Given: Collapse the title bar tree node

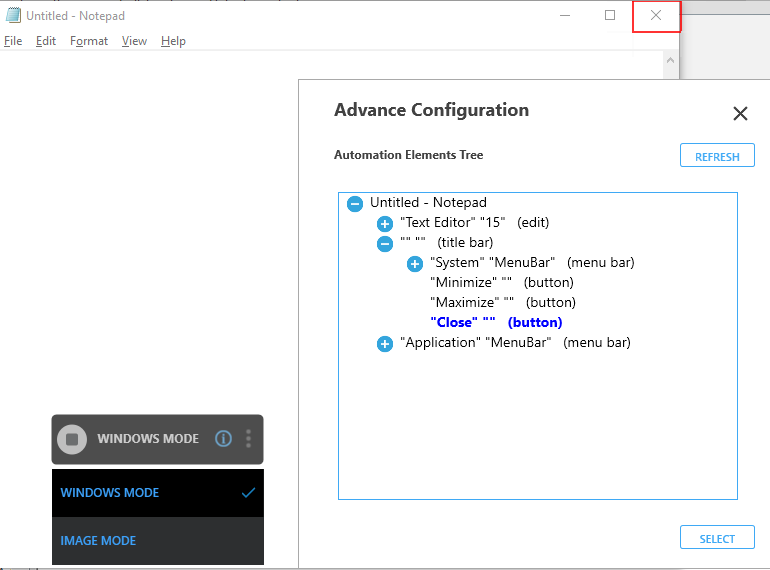Looking at the screenshot, I should (384, 244).
